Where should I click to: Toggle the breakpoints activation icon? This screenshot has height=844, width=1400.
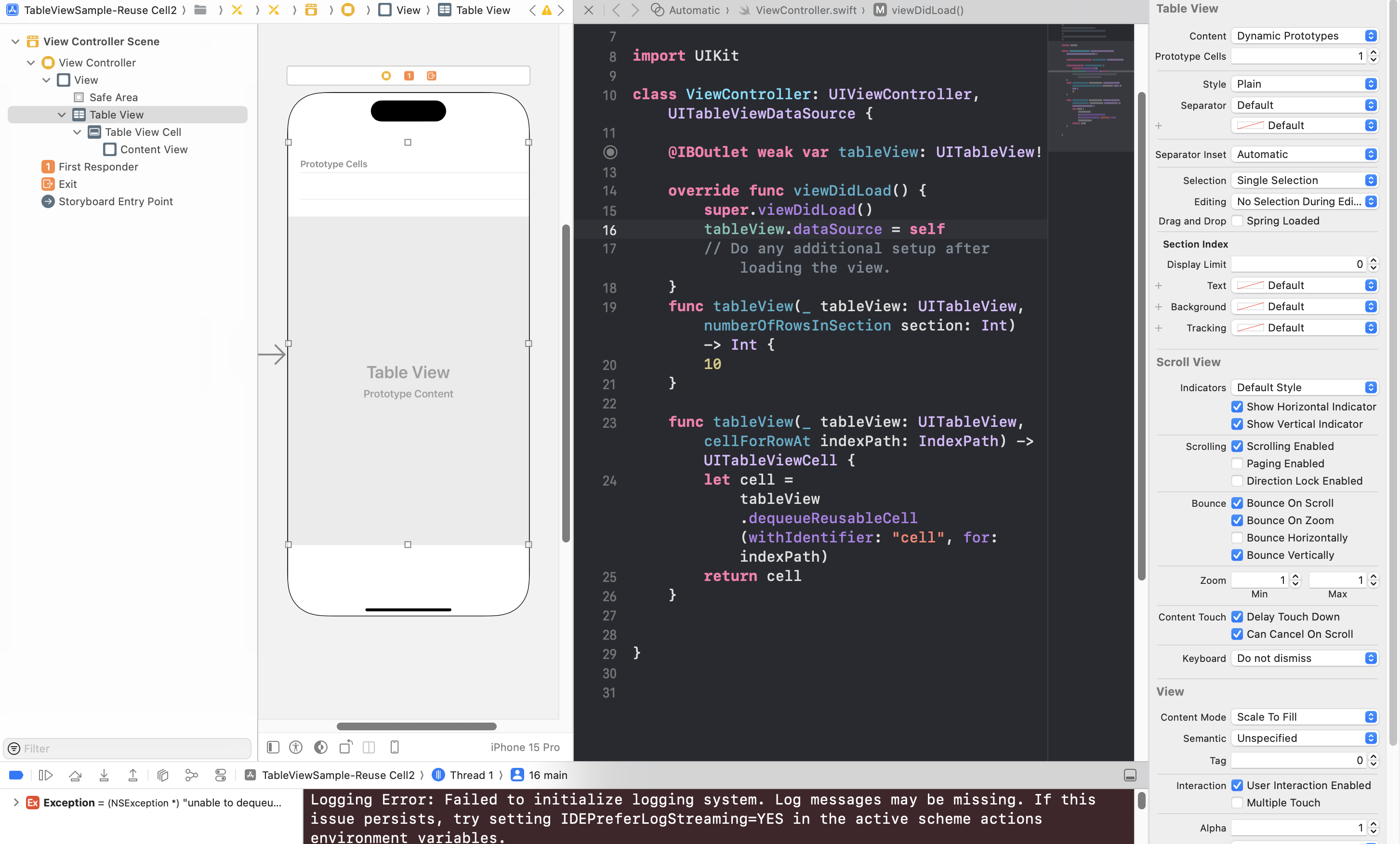[x=16, y=775]
